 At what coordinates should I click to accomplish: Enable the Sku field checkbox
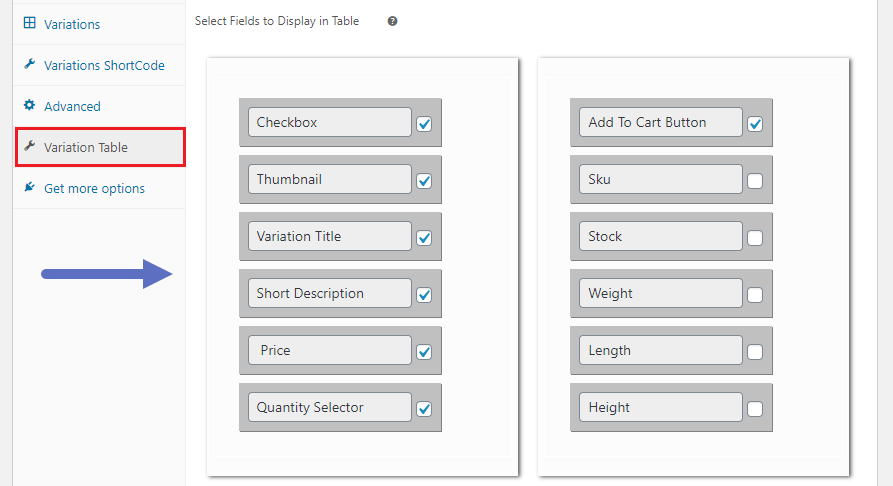pyautogui.click(x=755, y=181)
